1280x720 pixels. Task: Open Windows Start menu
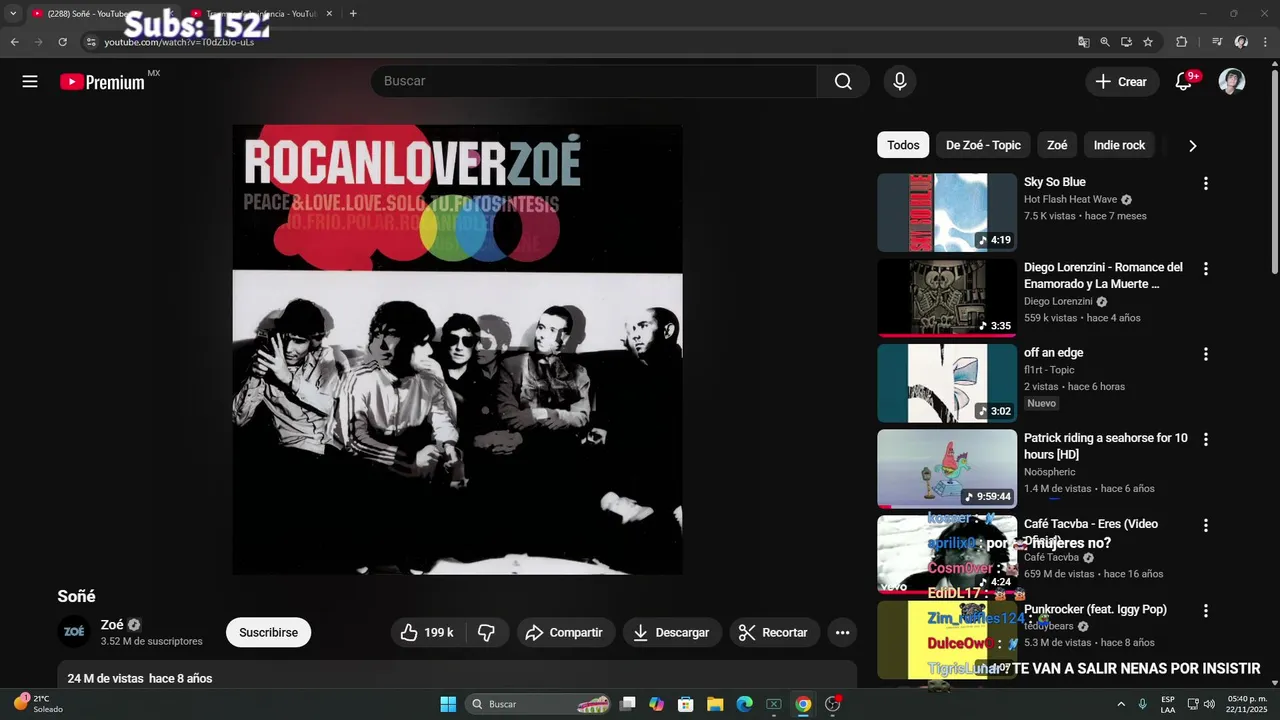point(448,704)
